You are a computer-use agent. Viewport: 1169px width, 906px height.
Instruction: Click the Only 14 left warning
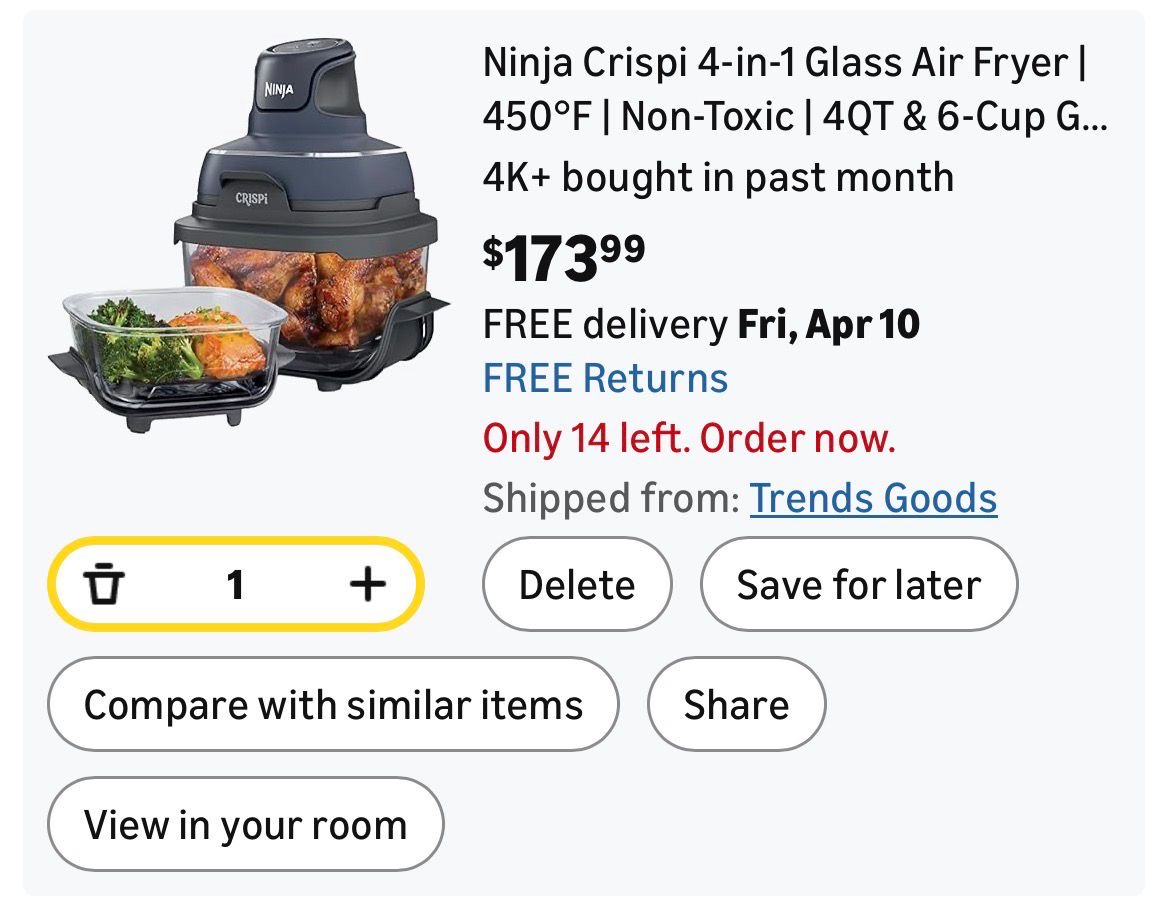(689, 438)
